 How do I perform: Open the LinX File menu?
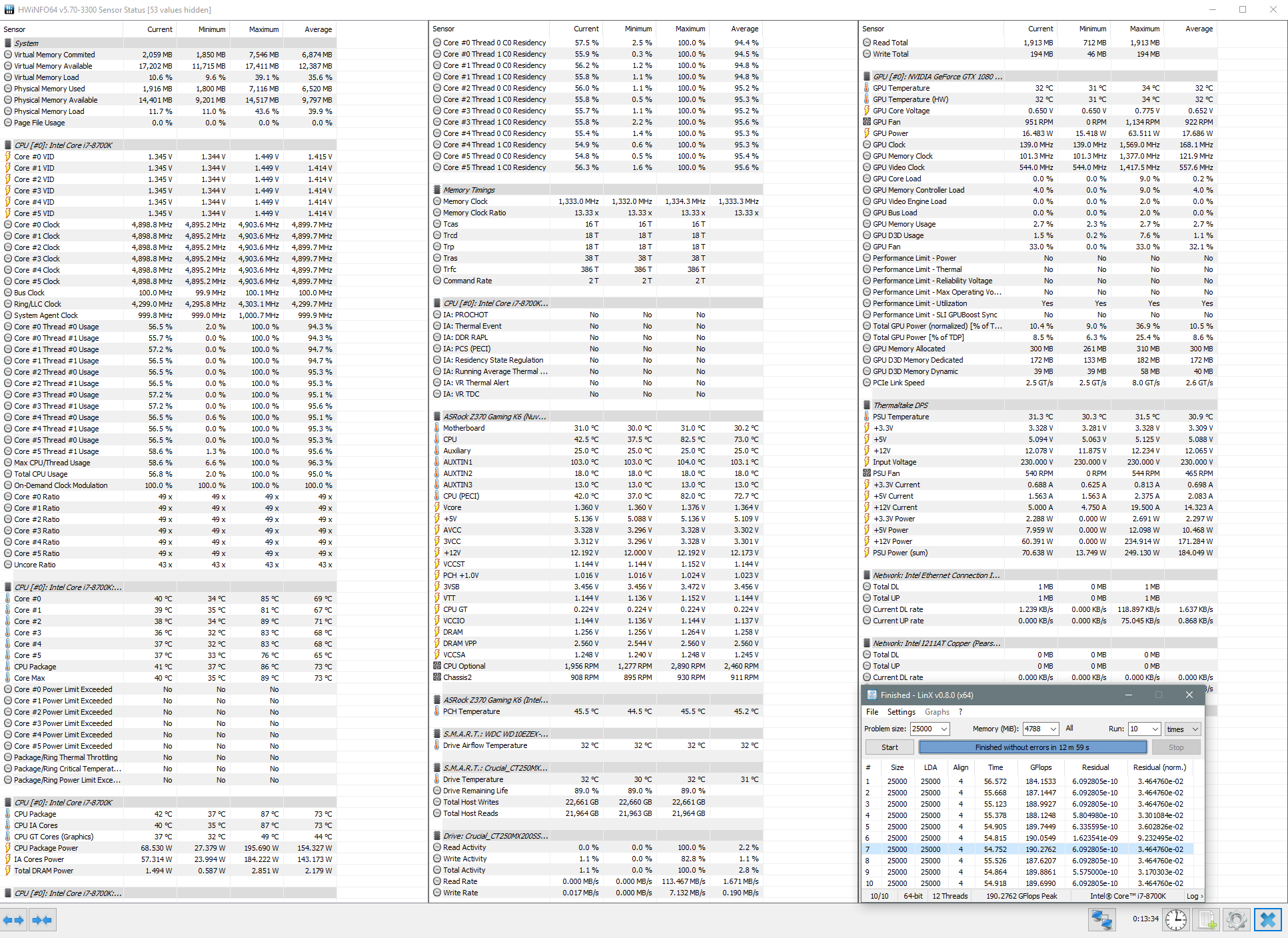(872, 712)
